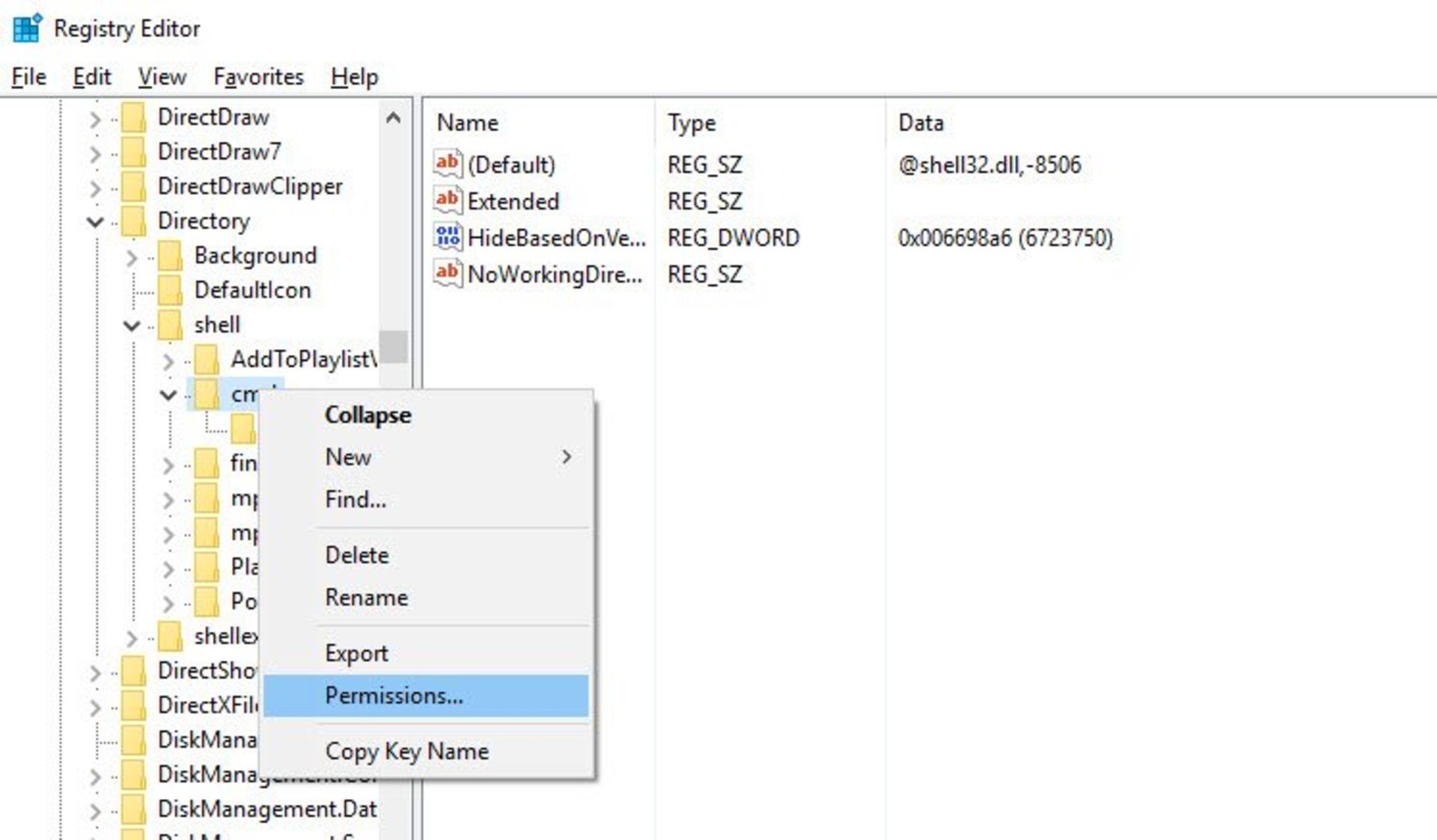Expand the Background key
The width and height of the screenshot is (1437, 840).
(x=132, y=257)
